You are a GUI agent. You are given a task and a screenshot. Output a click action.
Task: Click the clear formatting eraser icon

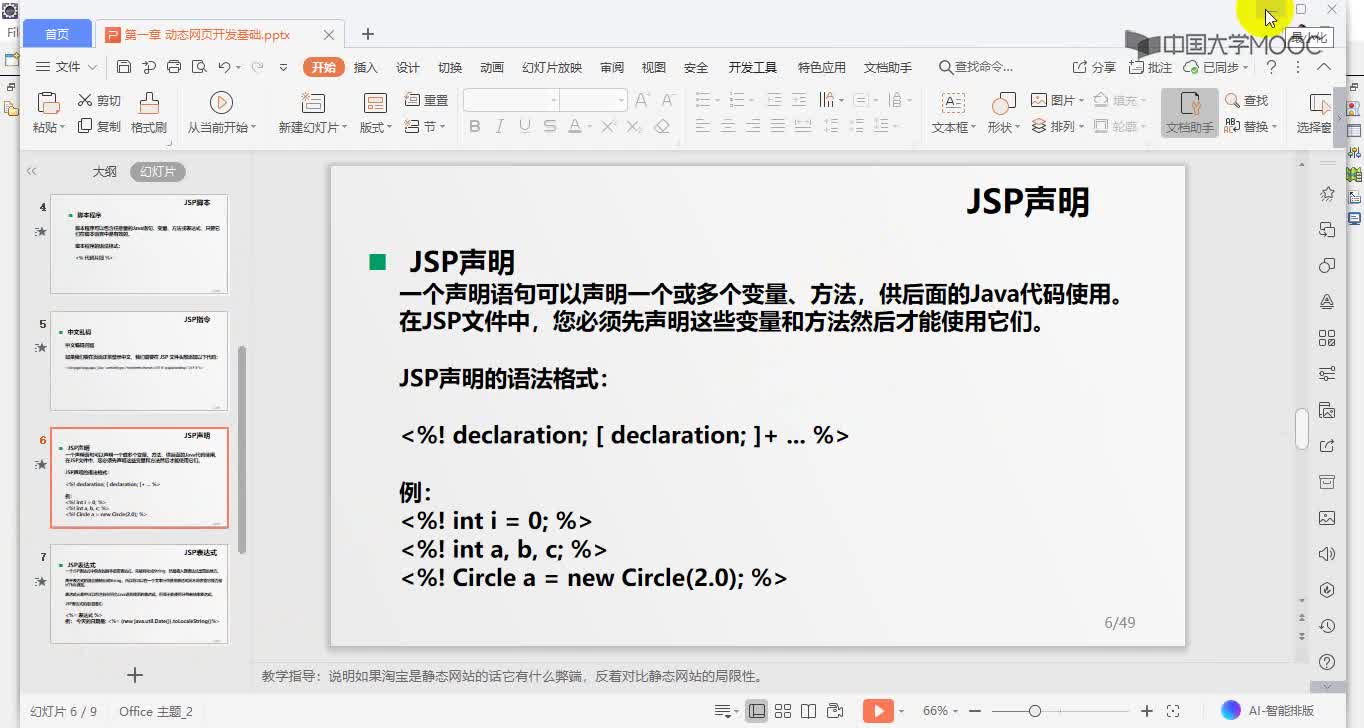[x=662, y=127]
